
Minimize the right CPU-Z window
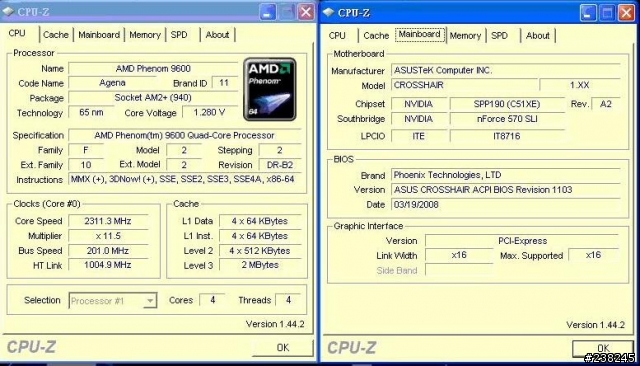(x=588, y=13)
